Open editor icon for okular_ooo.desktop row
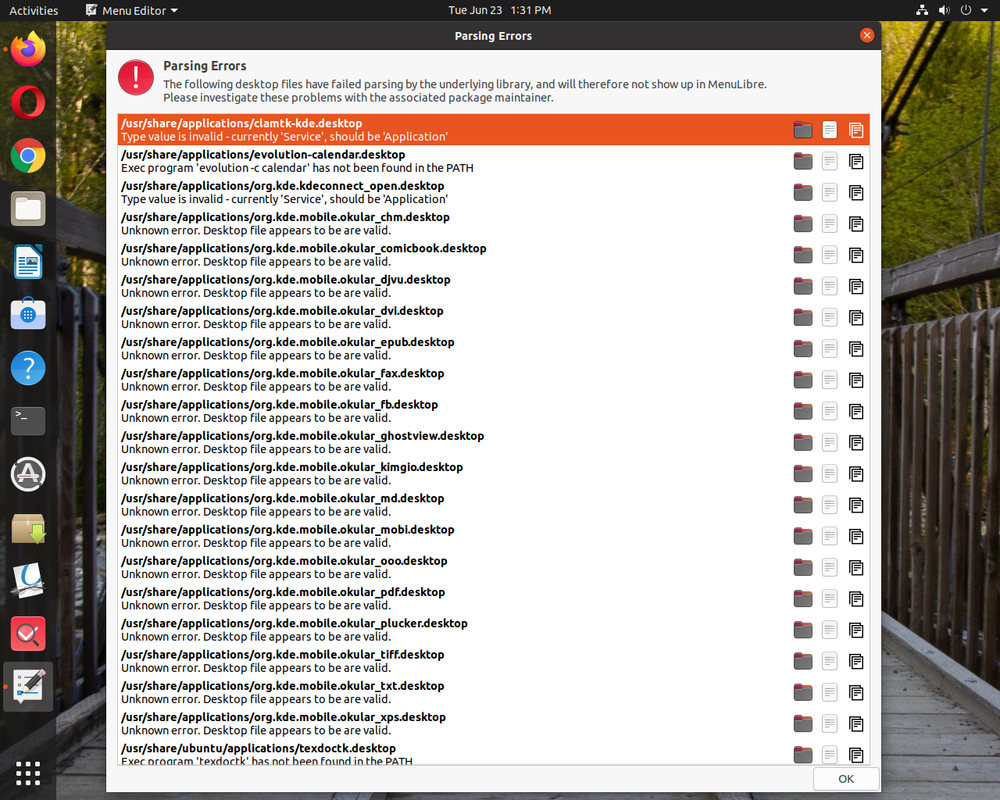The height and width of the screenshot is (800, 1000). pyautogui.click(x=829, y=568)
